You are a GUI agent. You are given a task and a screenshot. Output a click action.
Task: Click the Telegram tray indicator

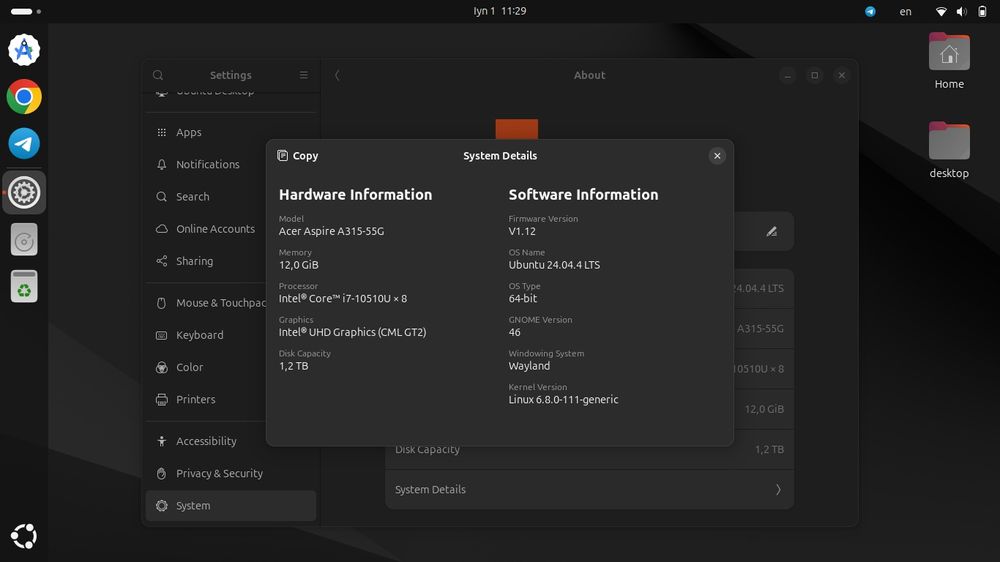[x=870, y=11]
